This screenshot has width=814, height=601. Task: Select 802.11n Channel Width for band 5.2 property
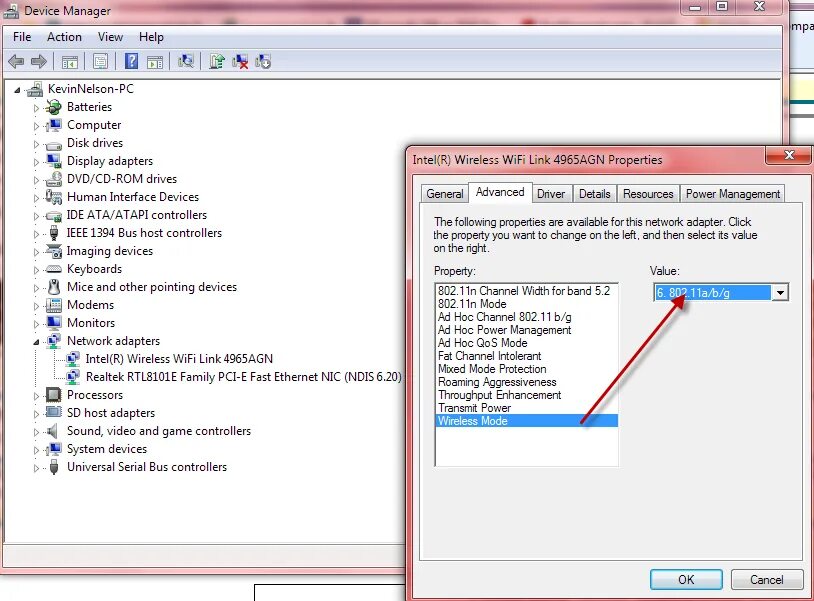pyautogui.click(x=524, y=291)
